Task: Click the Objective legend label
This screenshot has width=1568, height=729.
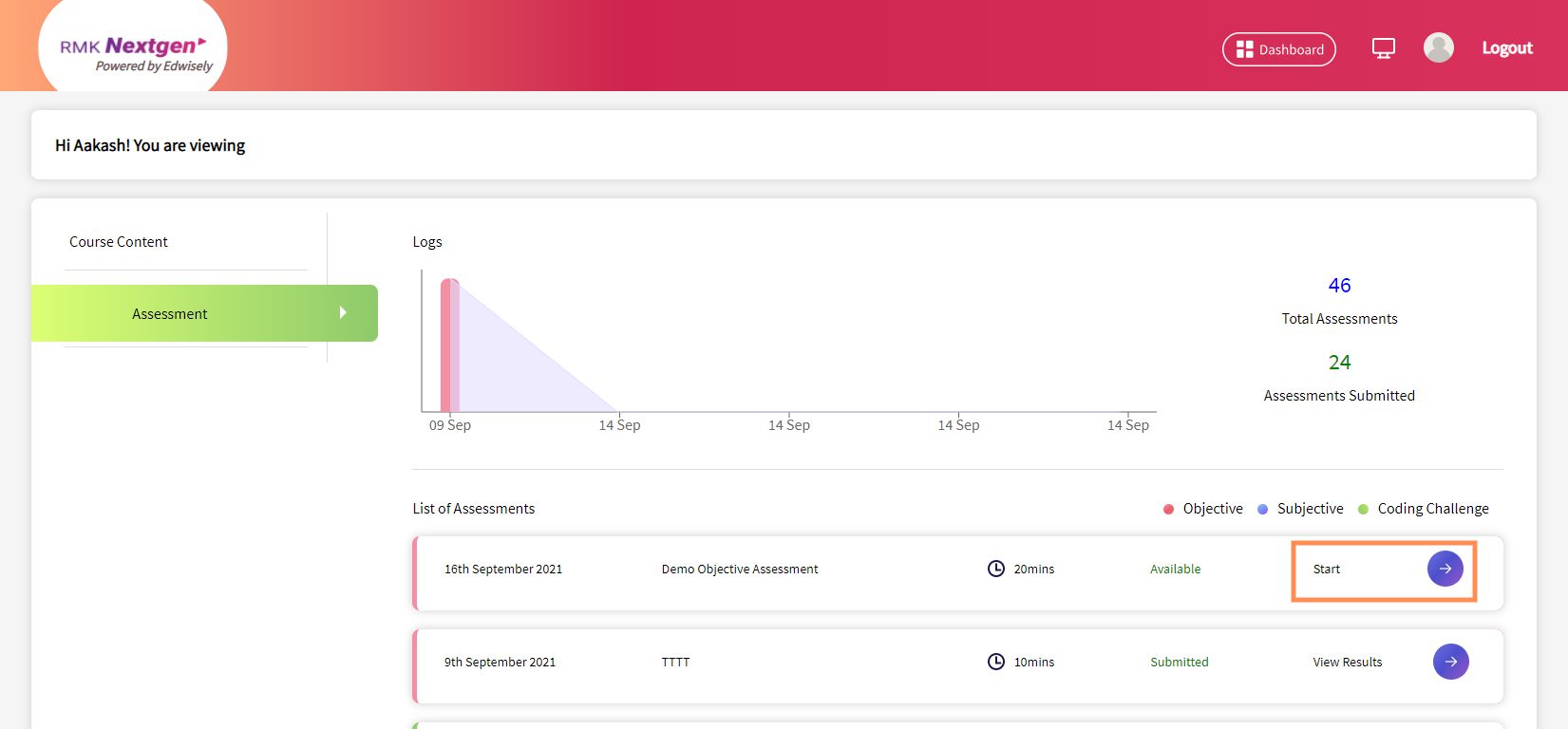Action: point(1212,509)
